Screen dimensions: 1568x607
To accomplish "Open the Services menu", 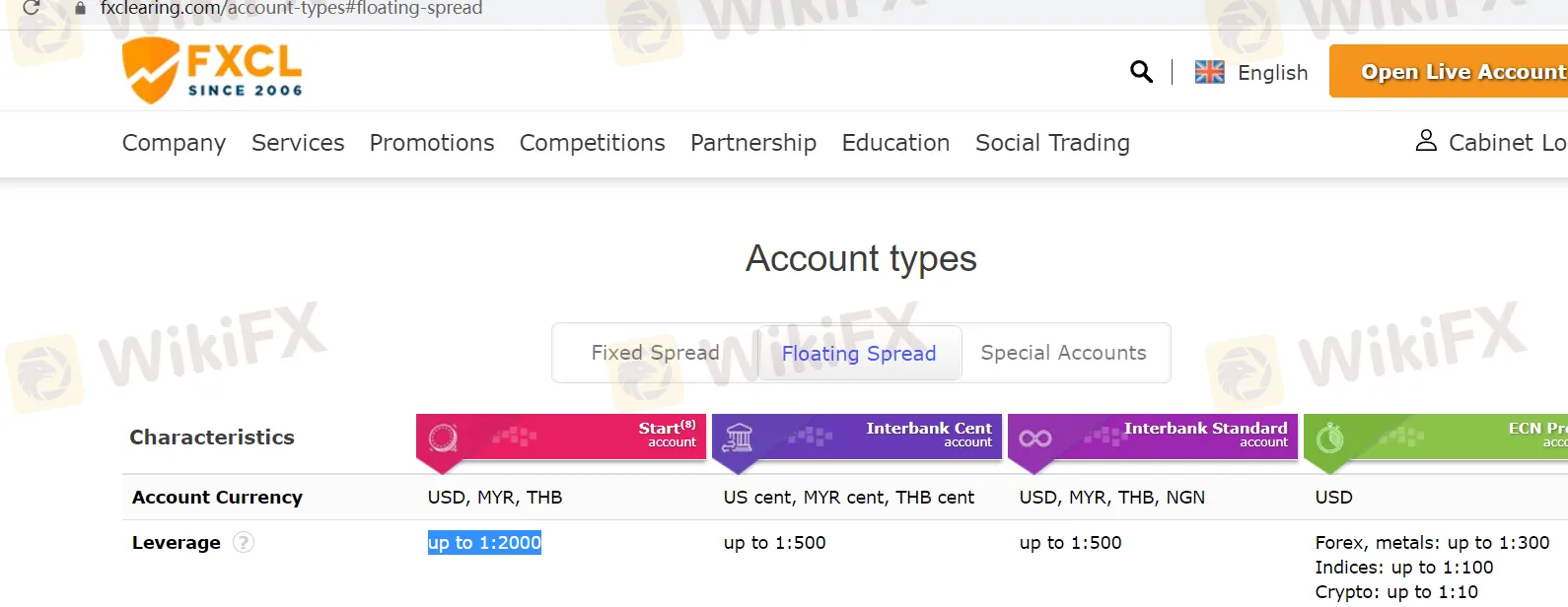I will click(x=298, y=143).
